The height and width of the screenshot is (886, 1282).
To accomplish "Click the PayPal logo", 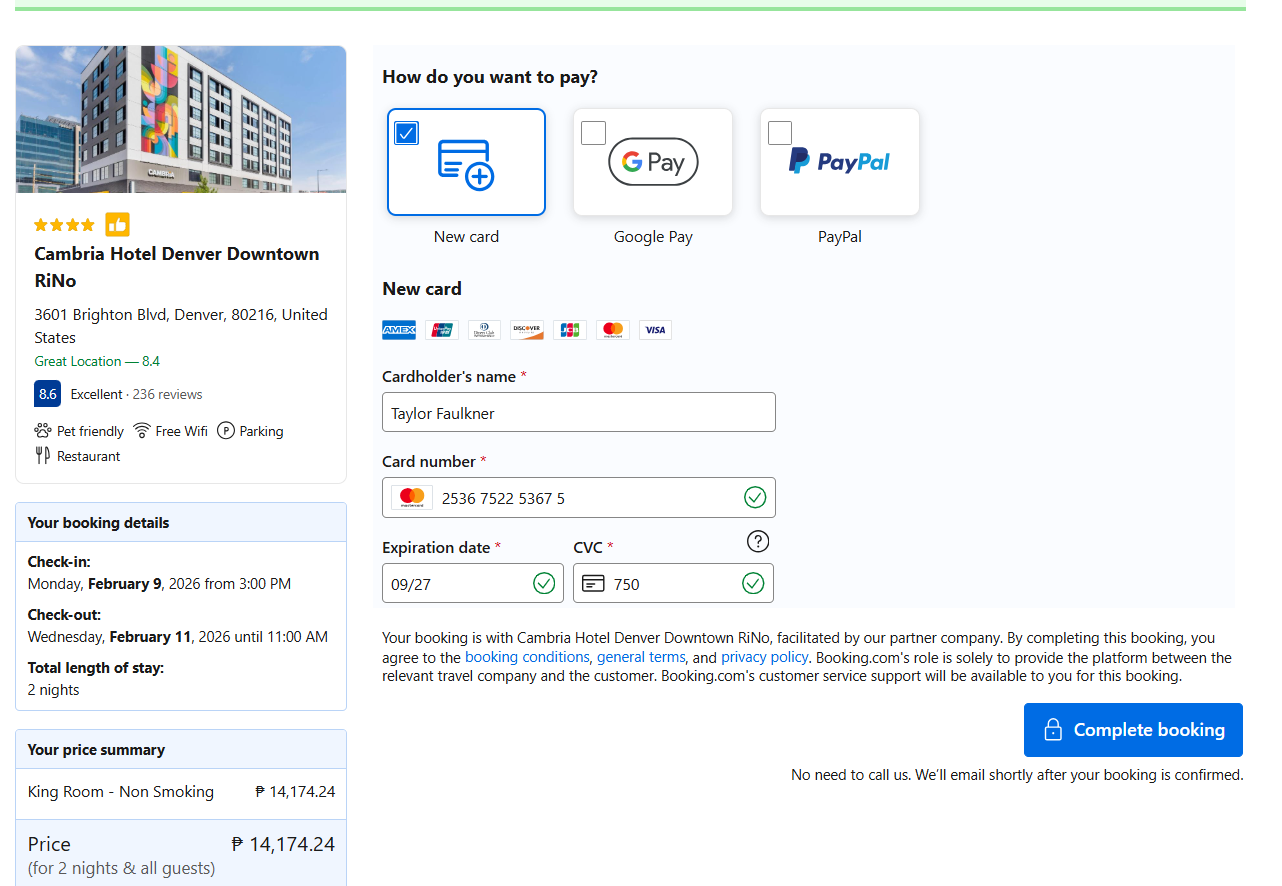I will tap(840, 161).
